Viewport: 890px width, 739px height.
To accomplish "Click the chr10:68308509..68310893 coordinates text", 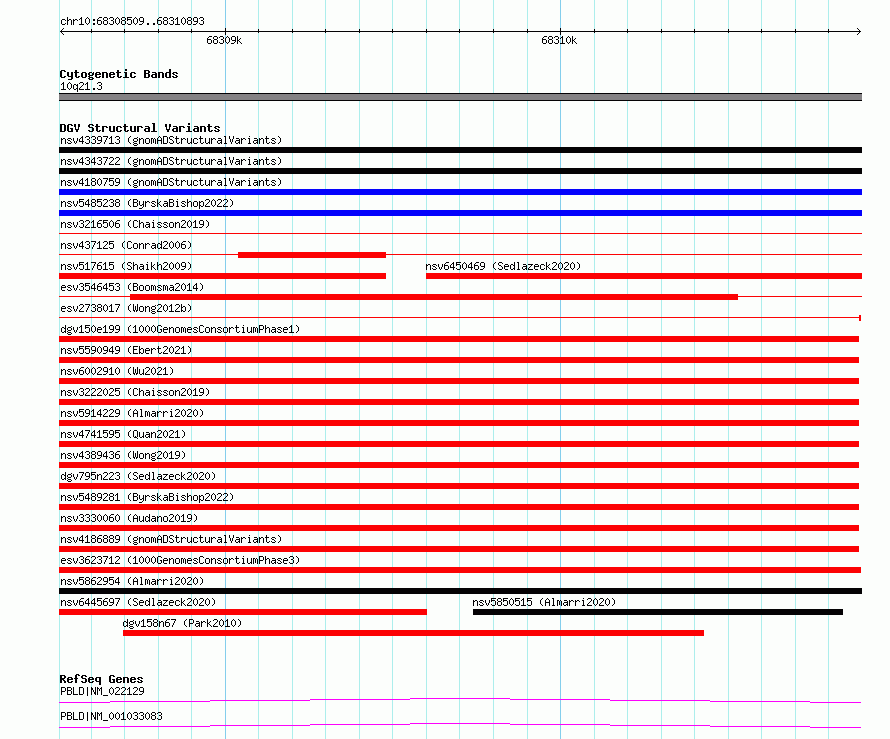I will tap(132, 21).
